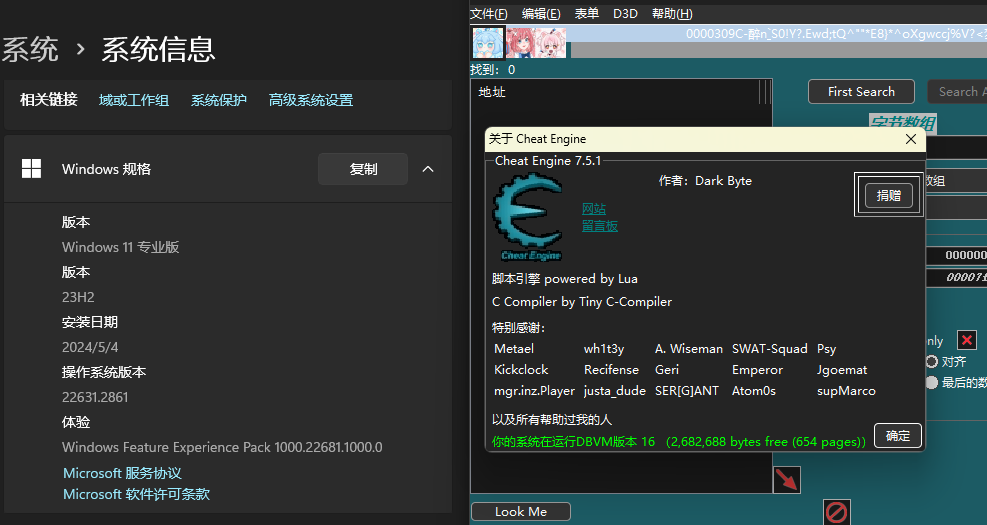Screen dimensions: 987x525
Task: Click the name SER[G]ANT in credits
Action: [x=687, y=390]
